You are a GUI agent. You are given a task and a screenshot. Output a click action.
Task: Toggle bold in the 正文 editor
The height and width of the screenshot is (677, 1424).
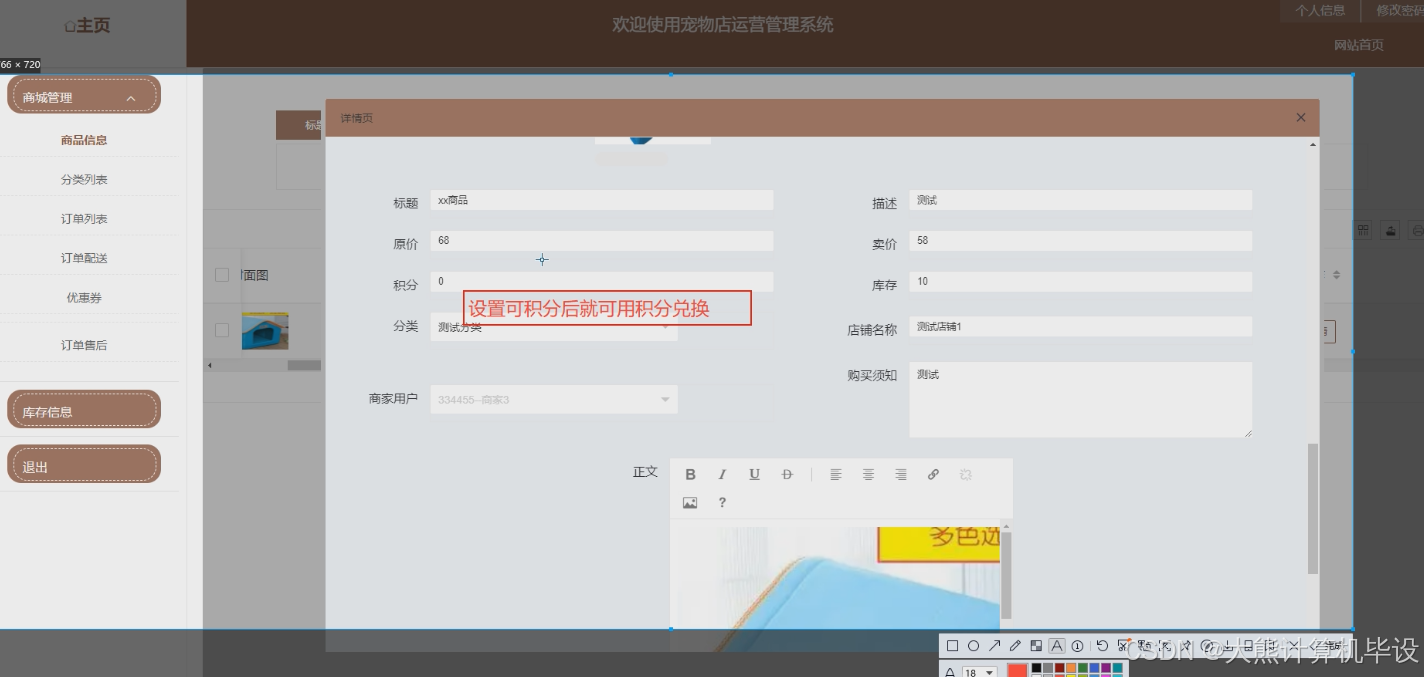click(x=690, y=475)
